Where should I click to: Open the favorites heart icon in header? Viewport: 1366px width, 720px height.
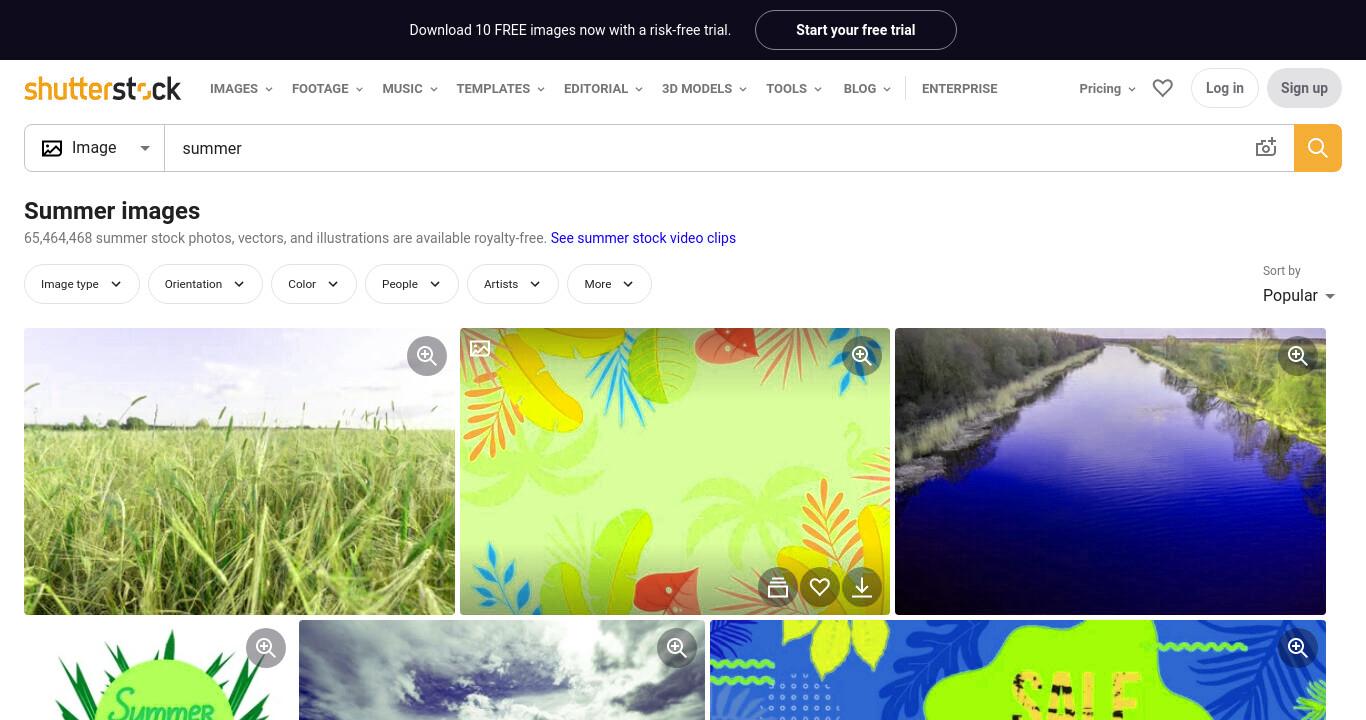1162,88
